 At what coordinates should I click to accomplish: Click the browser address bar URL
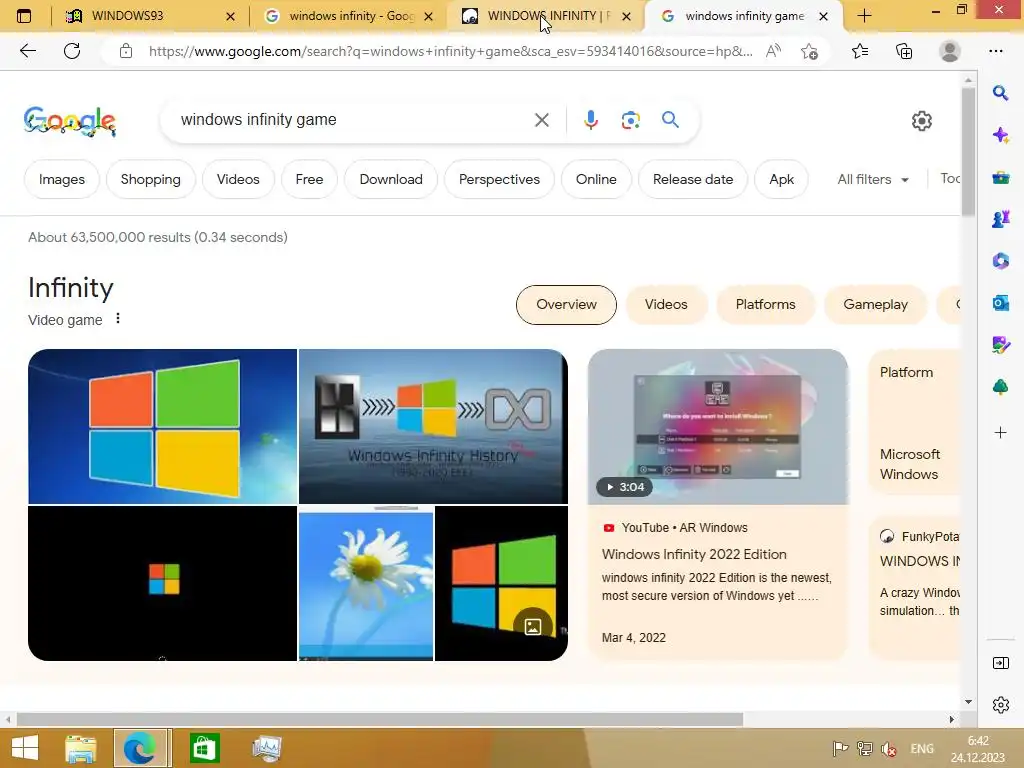click(x=451, y=51)
